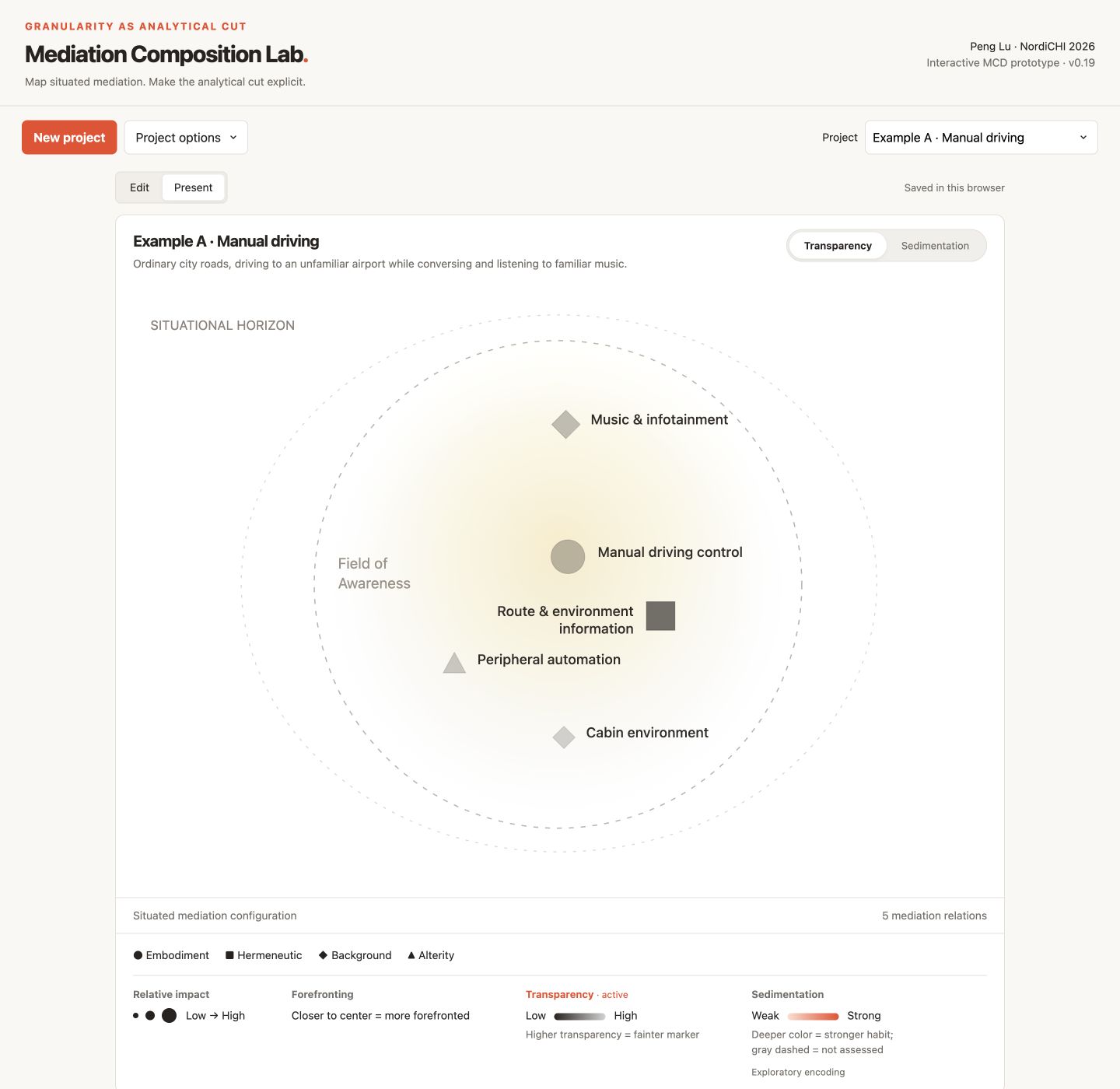This screenshot has width=1120, height=1089.
Task: Switch to the Present tab
Action: (193, 187)
